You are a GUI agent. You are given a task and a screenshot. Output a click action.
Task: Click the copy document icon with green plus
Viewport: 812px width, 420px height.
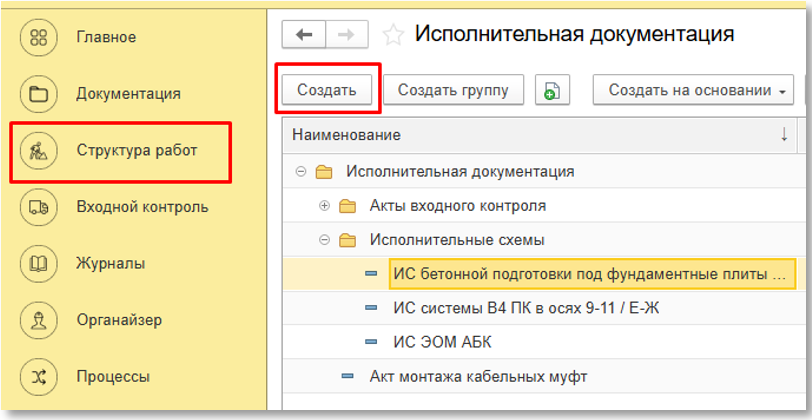coord(551,91)
